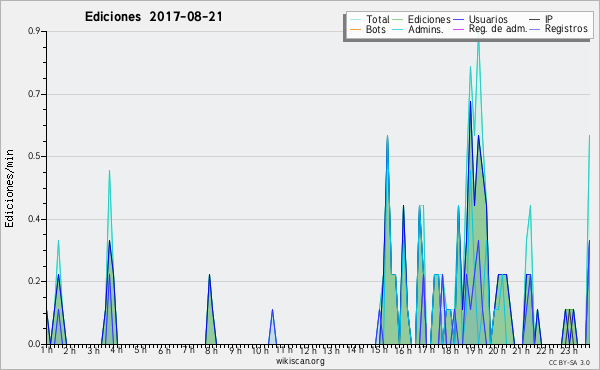Select the Usuarios legend label
The width and height of the screenshot is (600, 370).
click(x=488, y=20)
